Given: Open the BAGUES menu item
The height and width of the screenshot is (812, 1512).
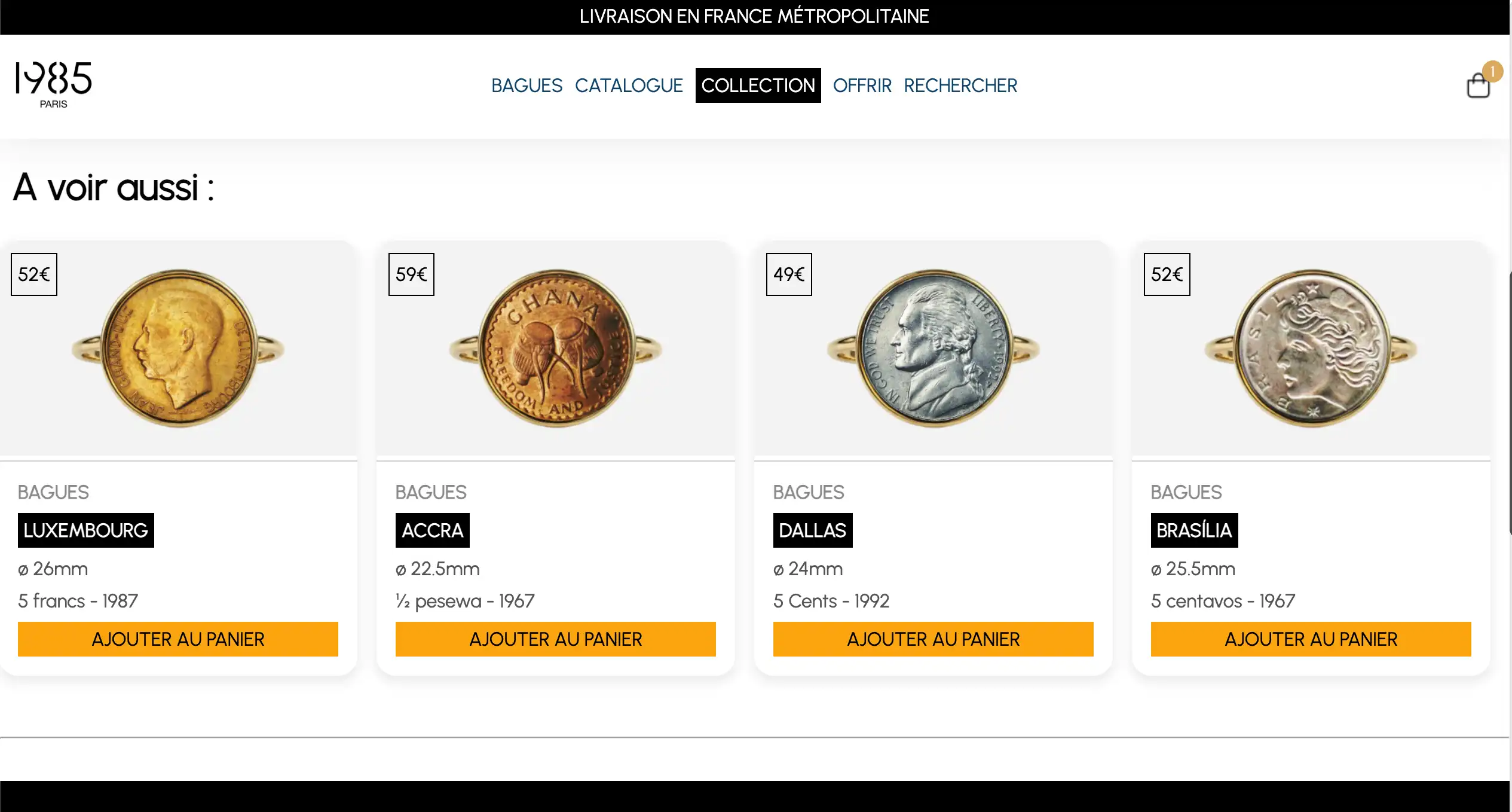Looking at the screenshot, I should coord(527,86).
